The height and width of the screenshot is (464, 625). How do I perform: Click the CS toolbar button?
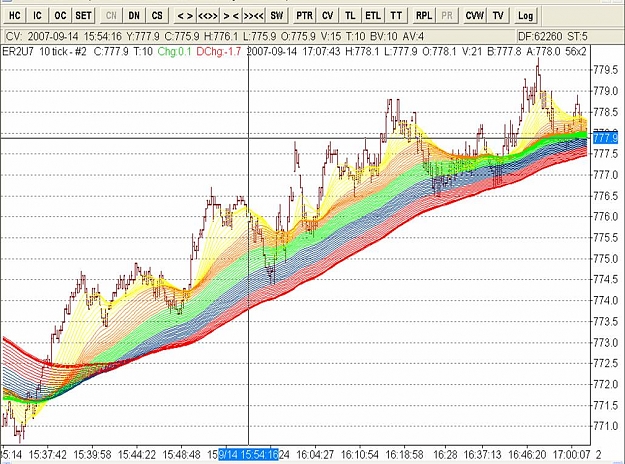coord(157,16)
